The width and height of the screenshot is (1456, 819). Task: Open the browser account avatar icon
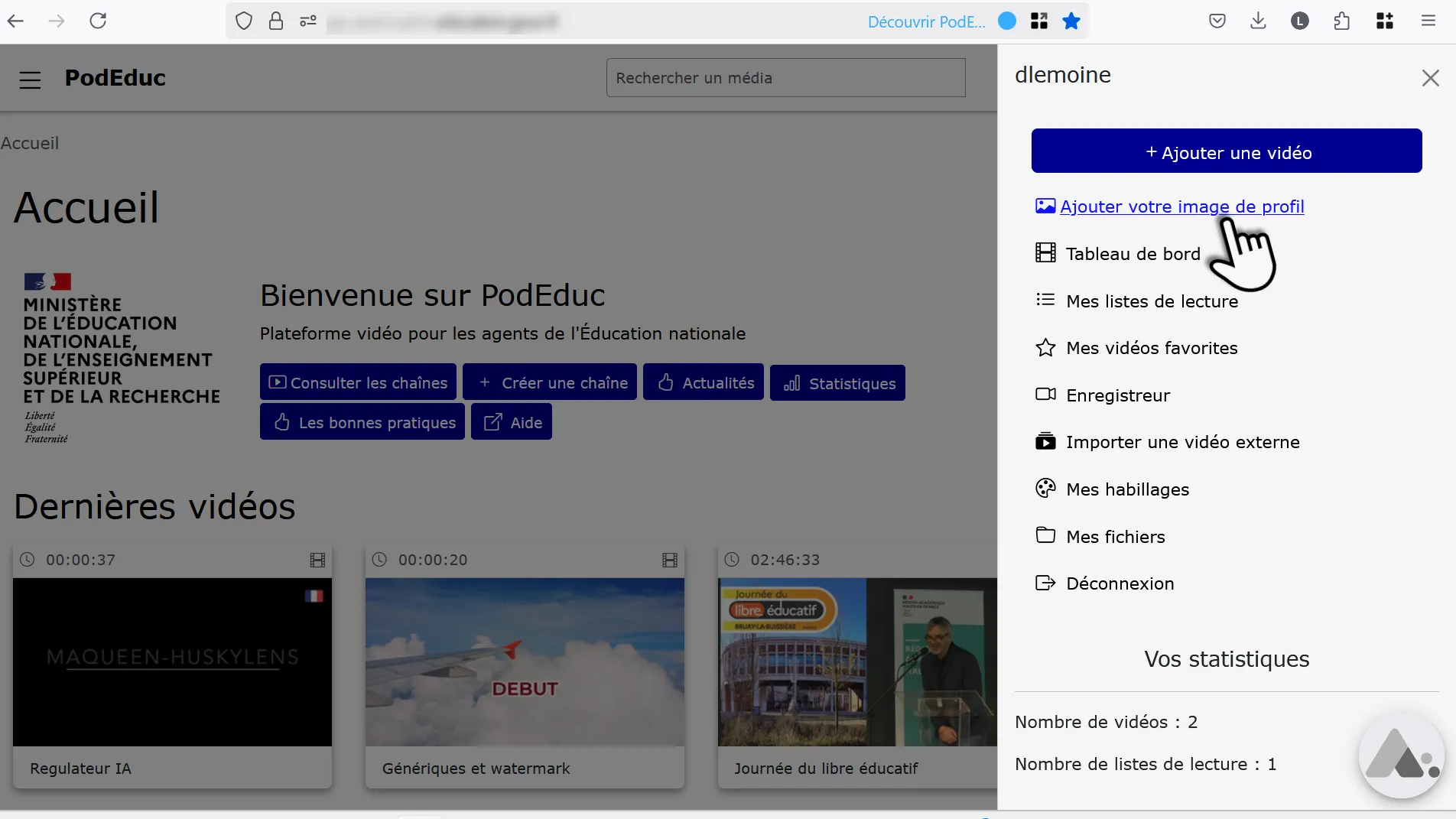click(x=1300, y=21)
